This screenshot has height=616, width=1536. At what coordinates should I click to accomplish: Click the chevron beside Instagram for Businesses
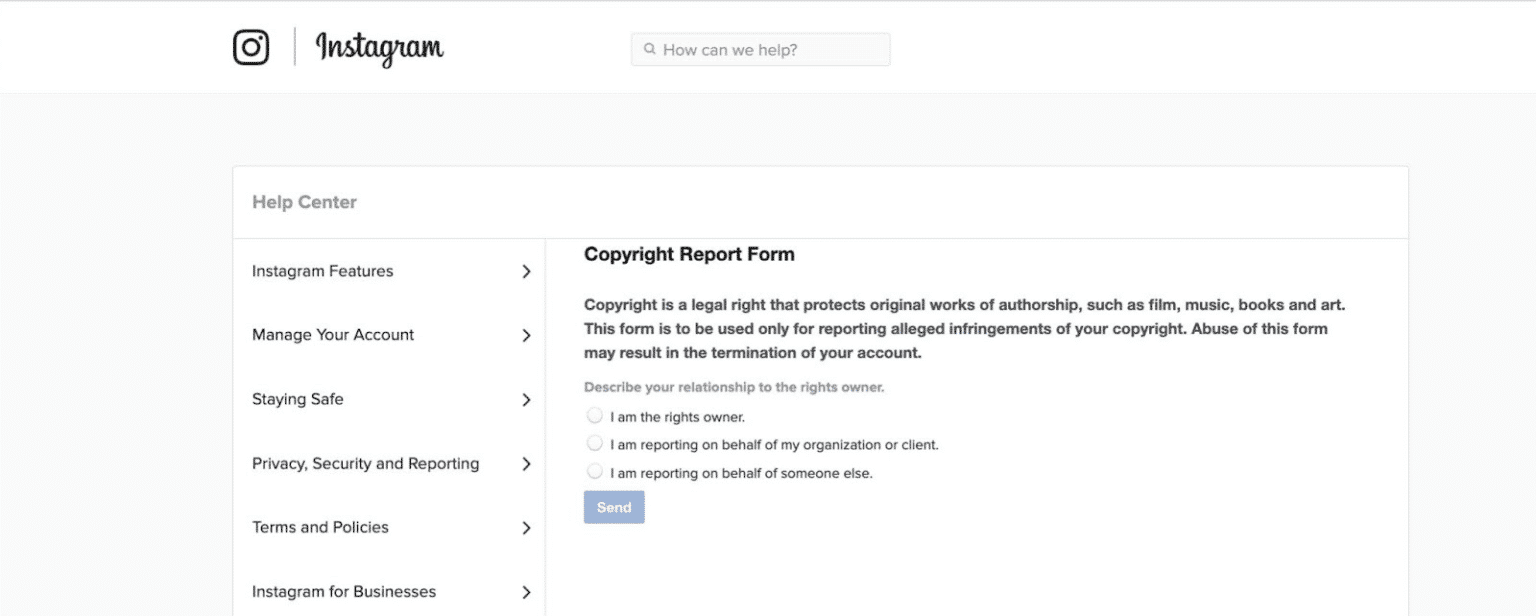point(526,591)
